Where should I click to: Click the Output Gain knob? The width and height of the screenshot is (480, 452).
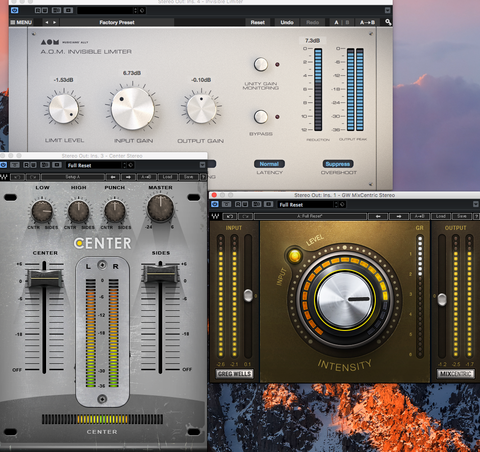201,108
